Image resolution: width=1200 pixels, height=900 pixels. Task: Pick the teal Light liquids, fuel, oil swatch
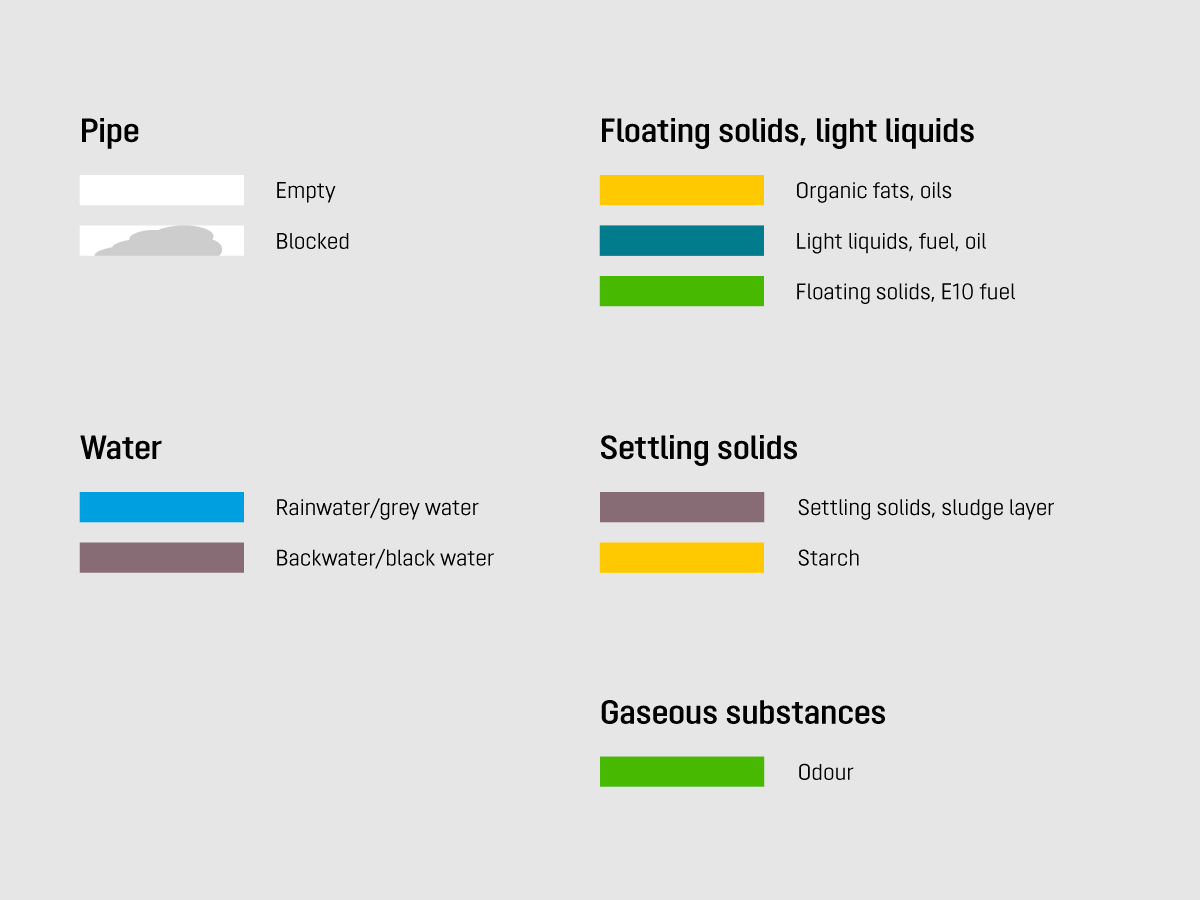681,241
